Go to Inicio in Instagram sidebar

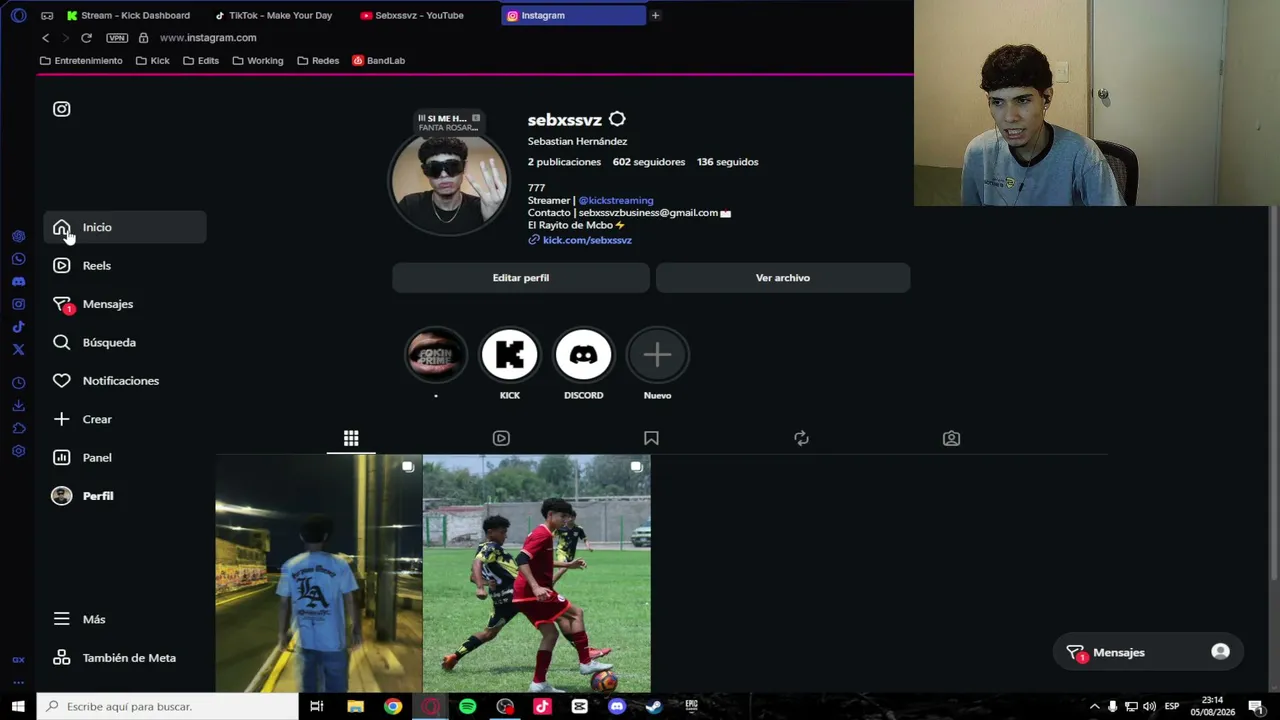tap(125, 227)
